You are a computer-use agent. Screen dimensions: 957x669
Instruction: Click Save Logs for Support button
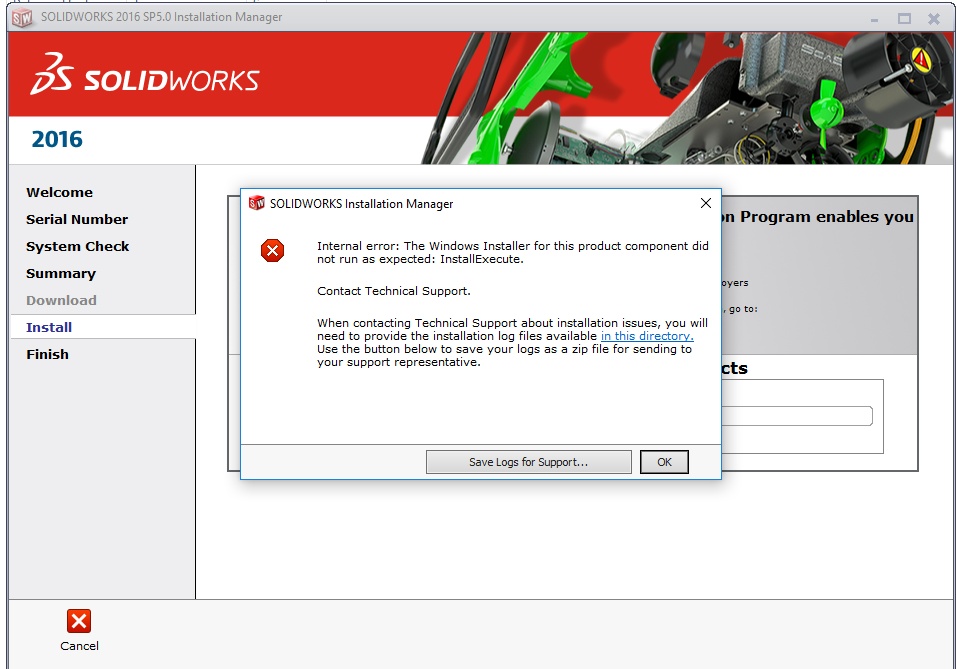(x=529, y=462)
